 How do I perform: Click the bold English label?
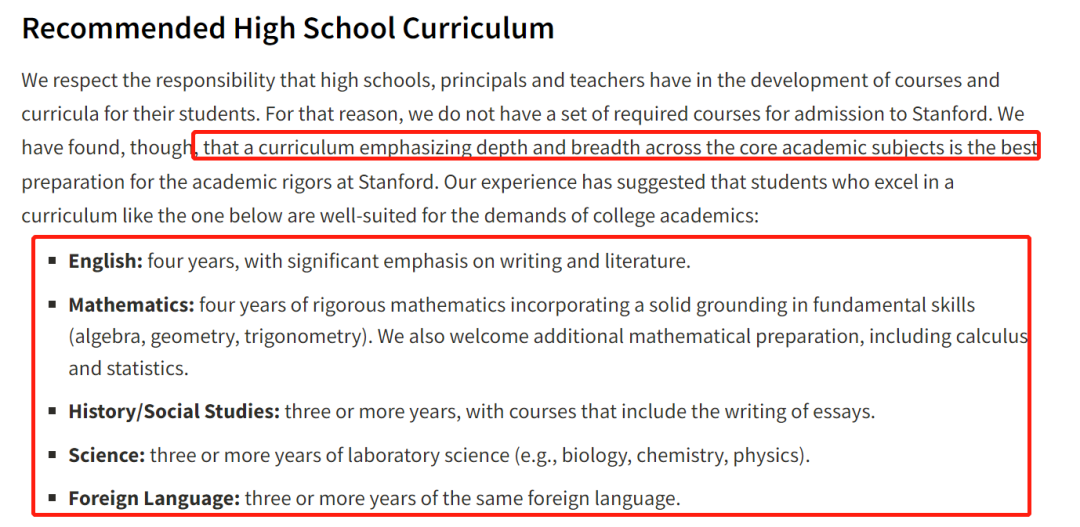coord(105,262)
